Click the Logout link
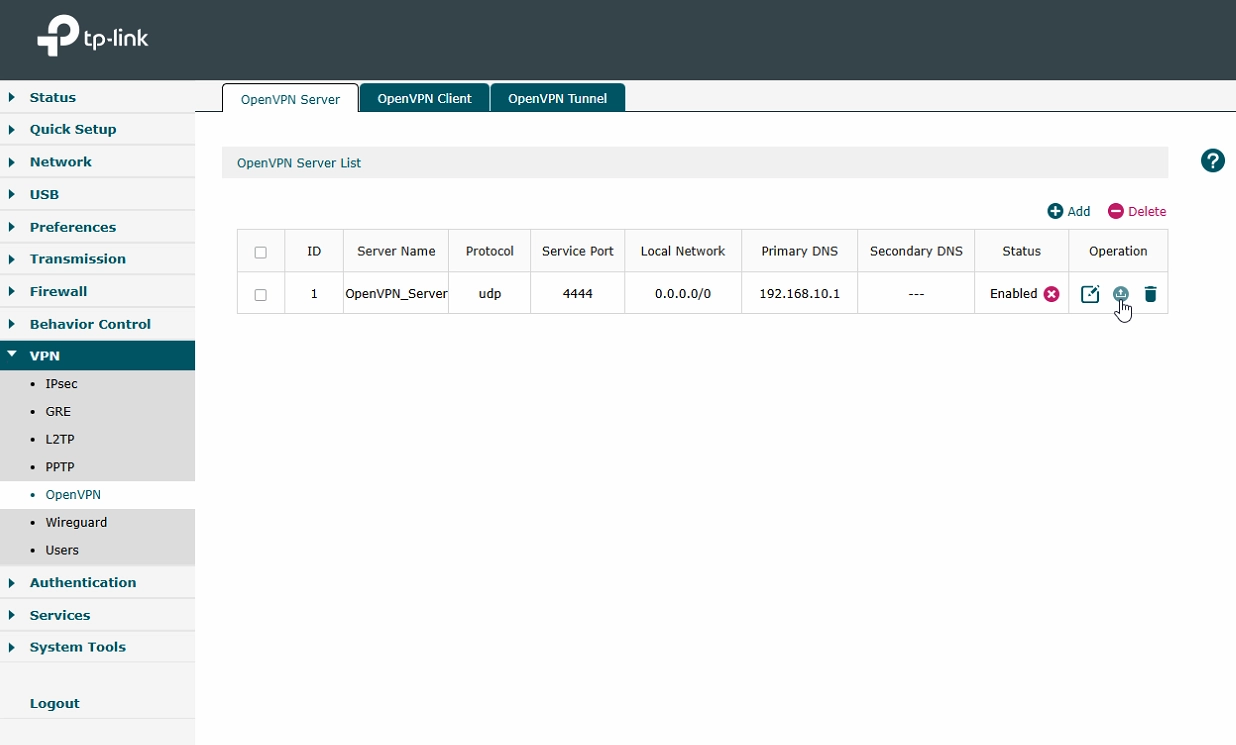Image resolution: width=1236 pixels, height=745 pixels. [54, 703]
